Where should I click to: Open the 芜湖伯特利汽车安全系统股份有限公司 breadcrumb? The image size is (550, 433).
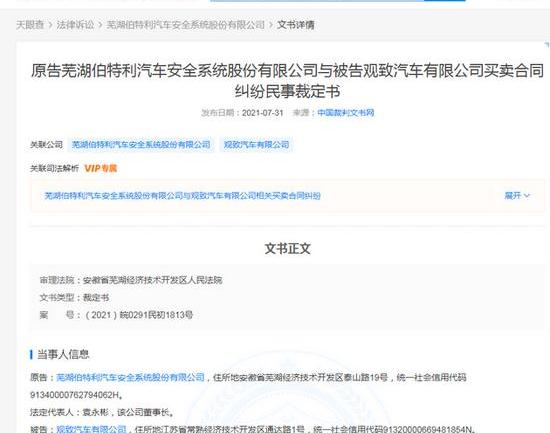tap(186, 25)
